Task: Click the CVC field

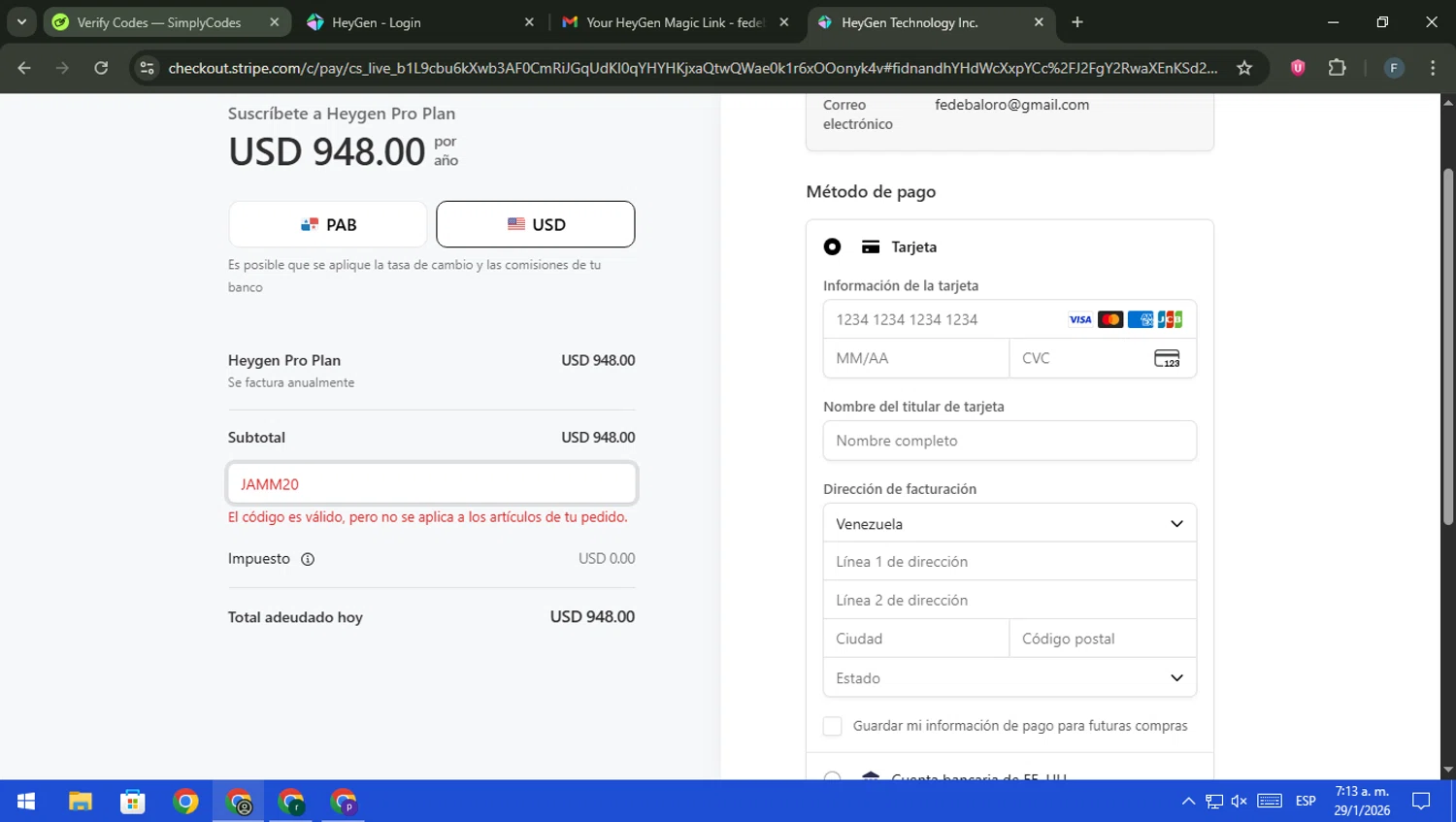Action: click(x=1103, y=358)
